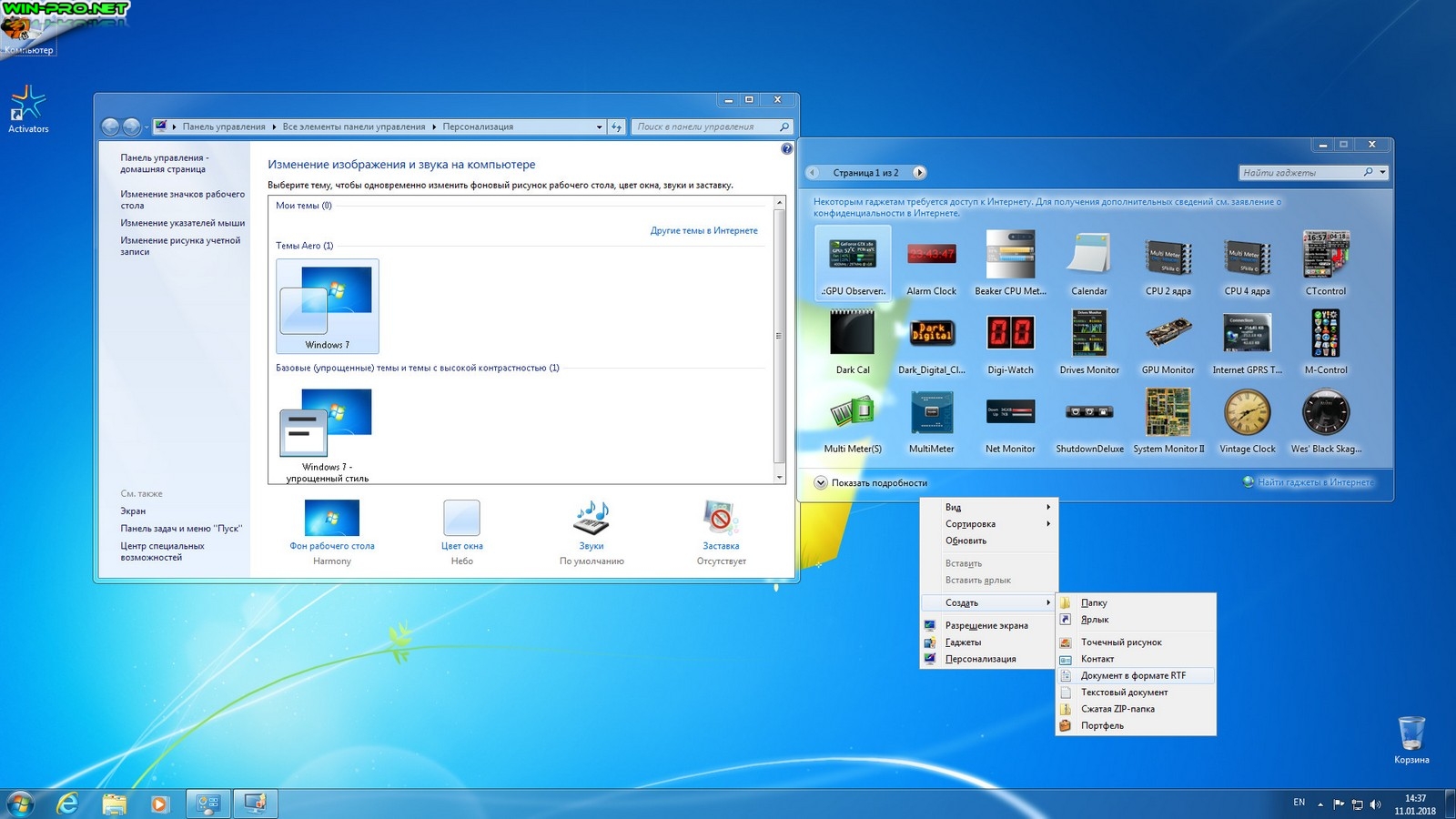Choose the Dark_Digital_Clock gadget

point(931,341)
